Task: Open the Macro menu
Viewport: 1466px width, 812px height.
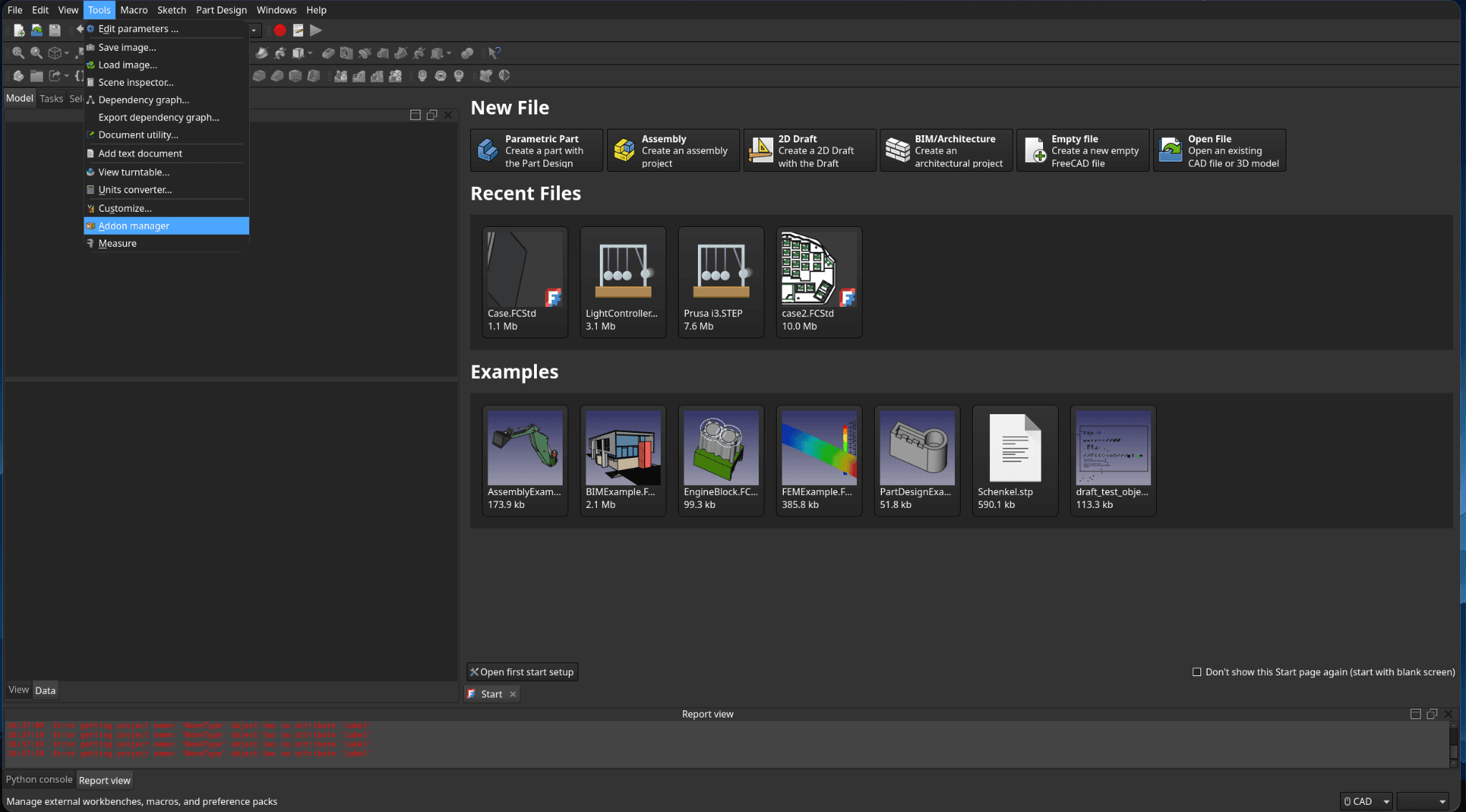Action: [x=134, y=10]
